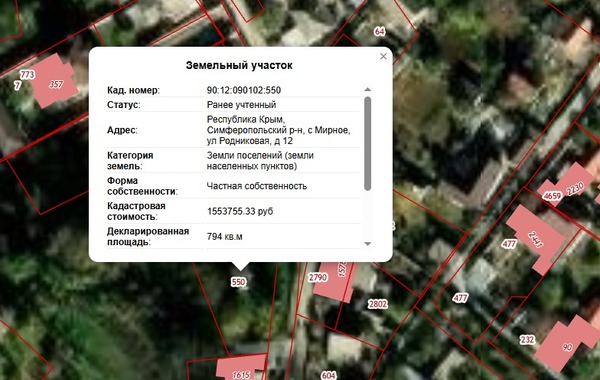Select building label 2790 on the map
600x380 pixels.
318,277
